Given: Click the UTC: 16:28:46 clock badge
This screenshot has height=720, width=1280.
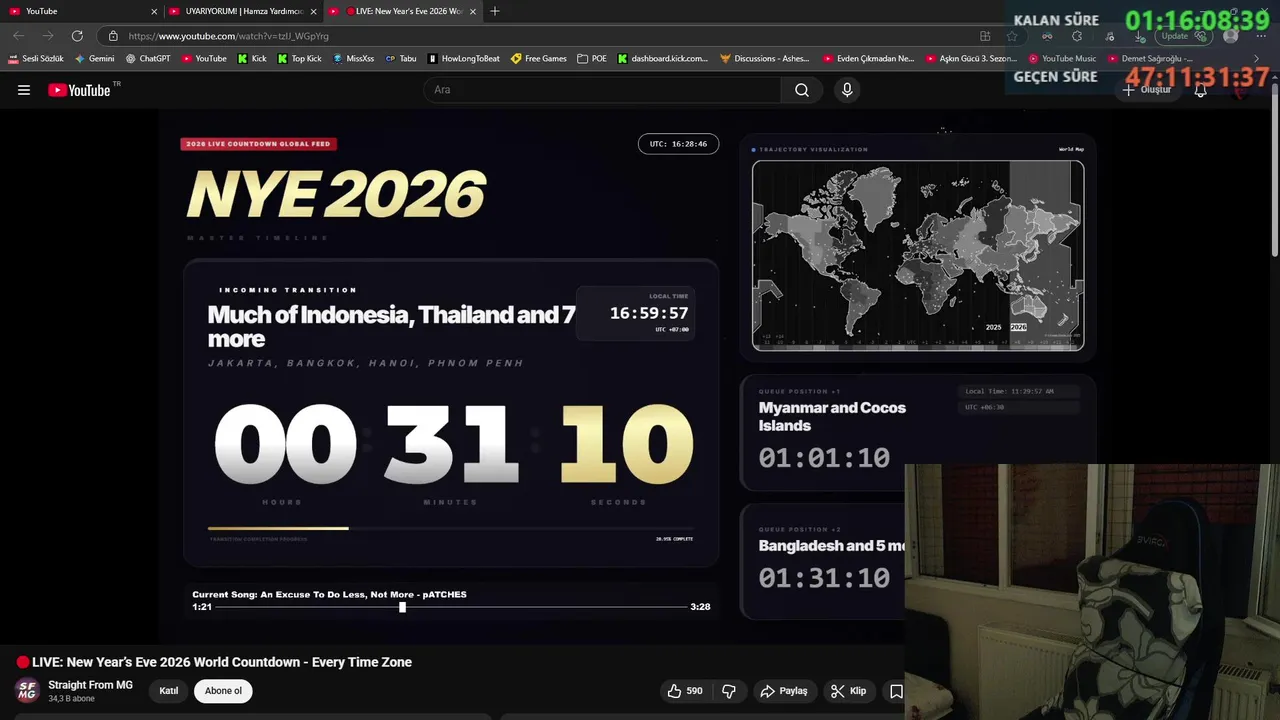Looking at the screenshot, I should [678, 144].
